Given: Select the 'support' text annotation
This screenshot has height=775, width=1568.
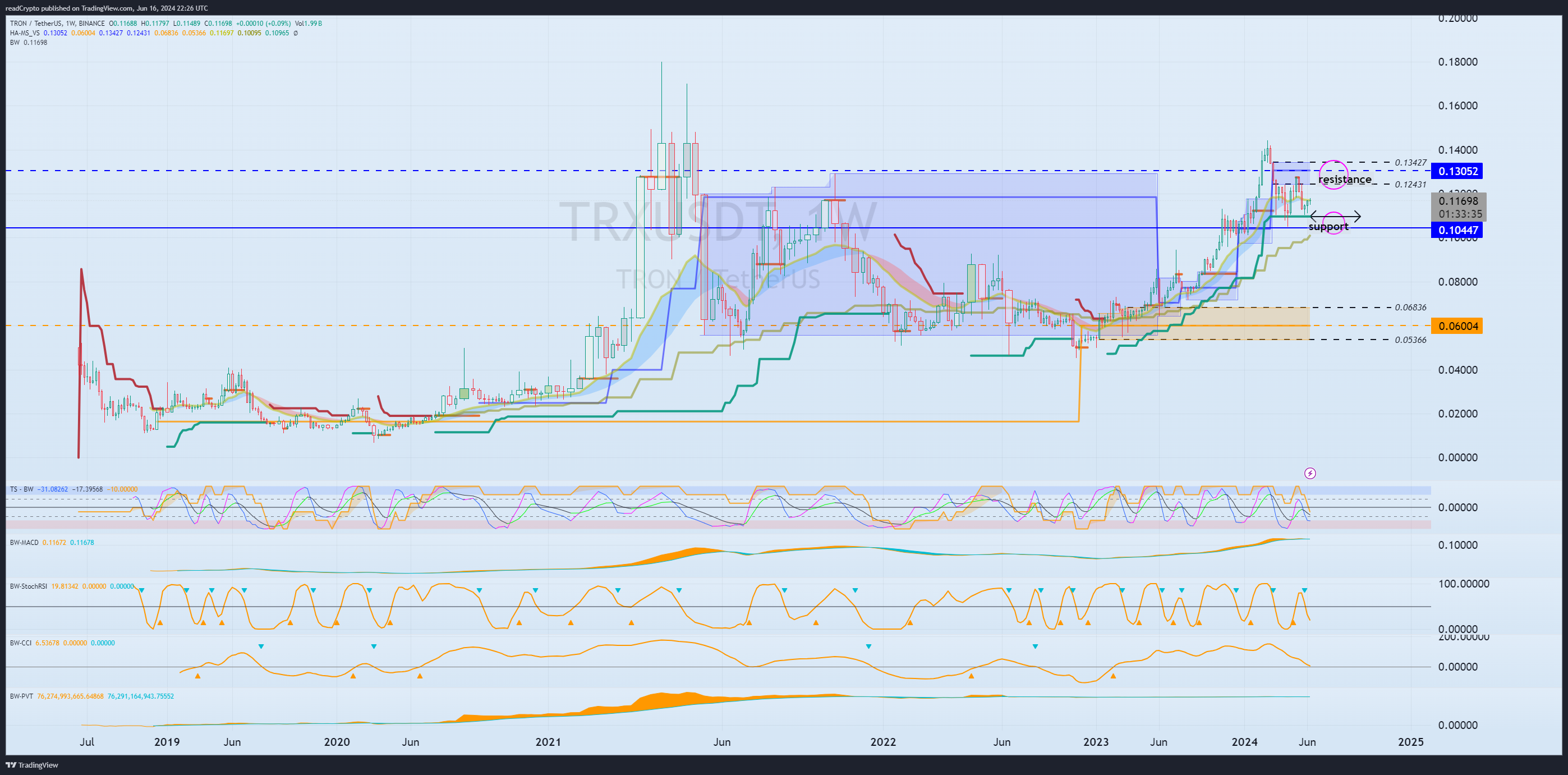Looking at the screenshot, I should tap(1328, 227).
